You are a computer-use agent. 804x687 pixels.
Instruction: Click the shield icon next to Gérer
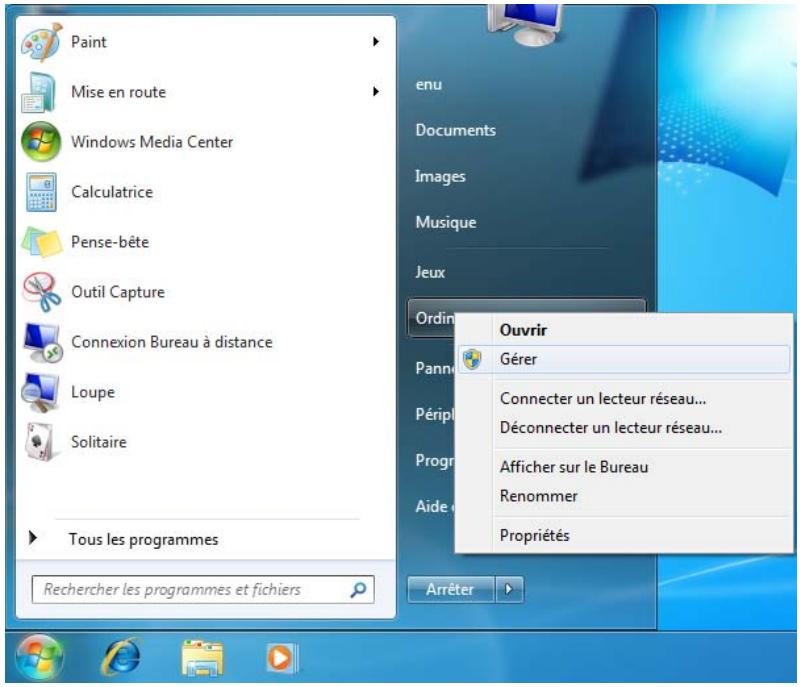(x=472, y=359)
